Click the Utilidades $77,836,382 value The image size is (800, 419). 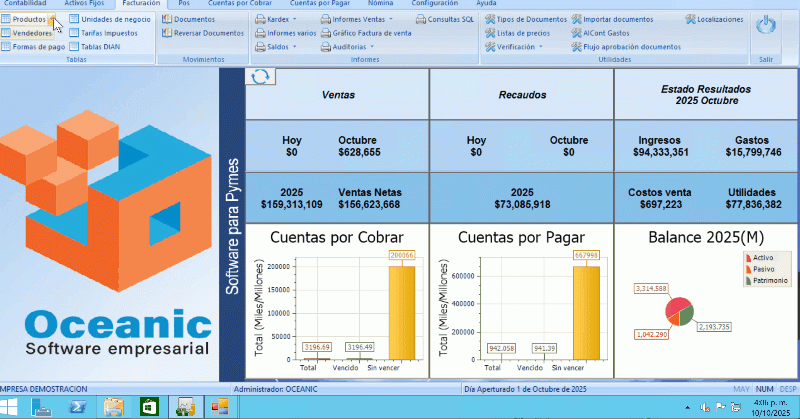pyautogui.click(x=753, y=205)
